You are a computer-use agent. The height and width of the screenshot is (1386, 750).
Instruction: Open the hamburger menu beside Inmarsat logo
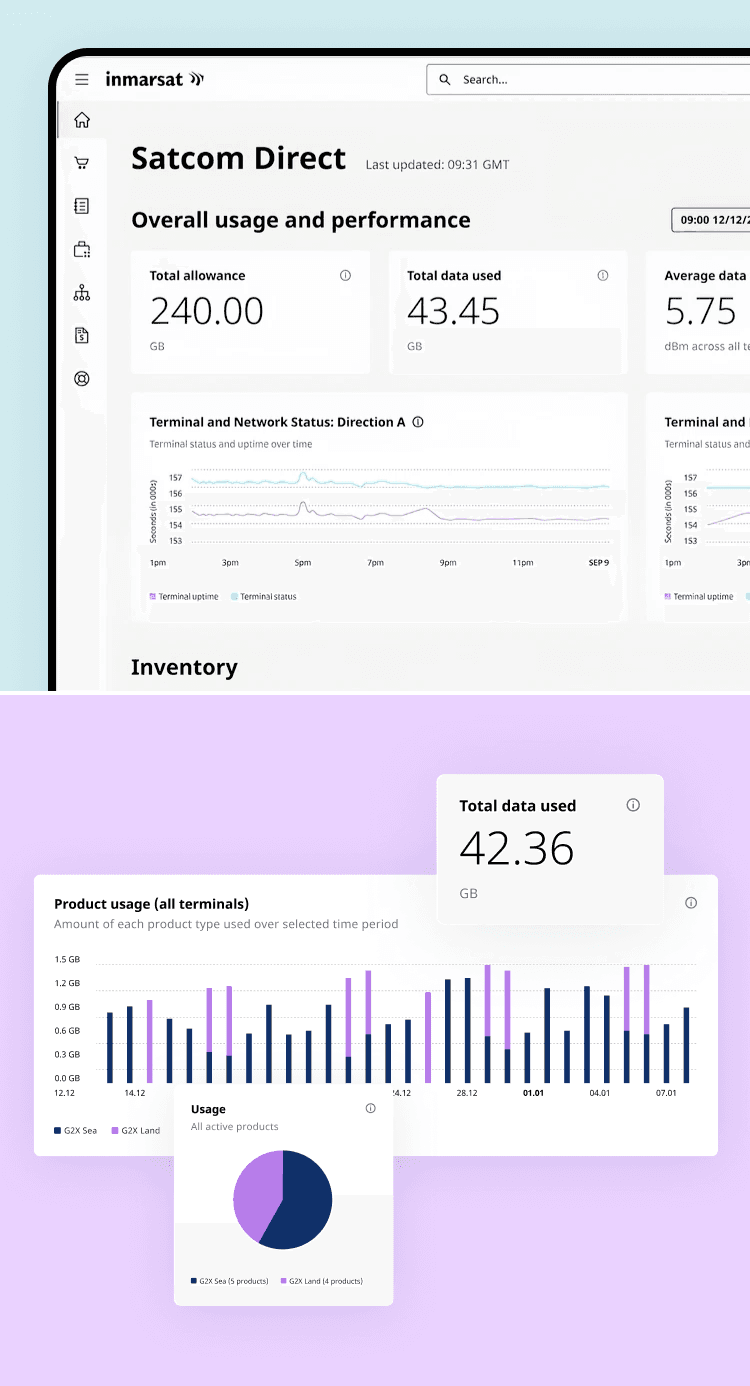[x=82, y=80]
